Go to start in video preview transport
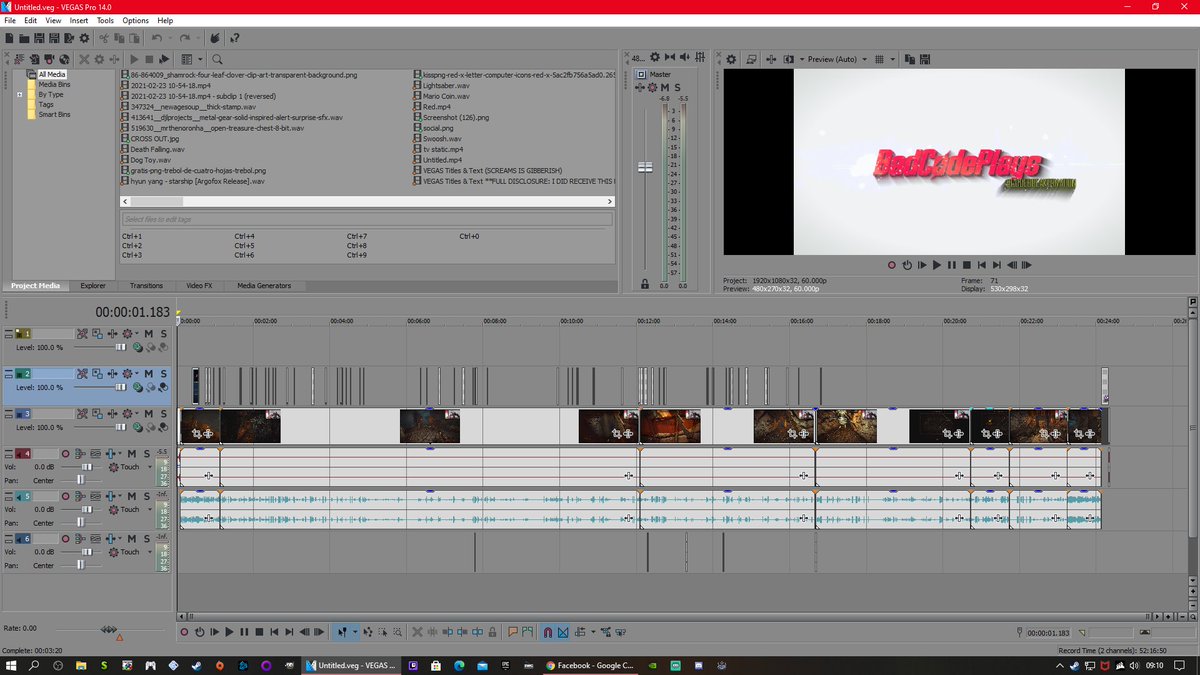 981,265
